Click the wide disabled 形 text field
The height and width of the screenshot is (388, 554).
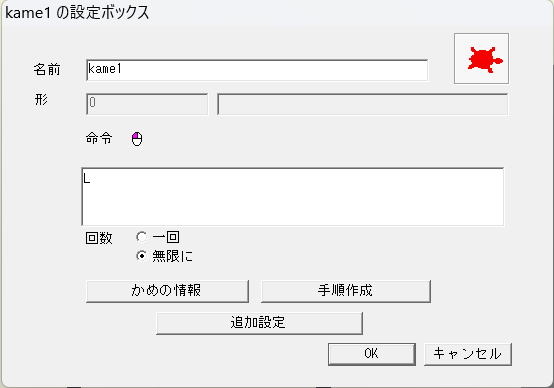pos(363,104)
